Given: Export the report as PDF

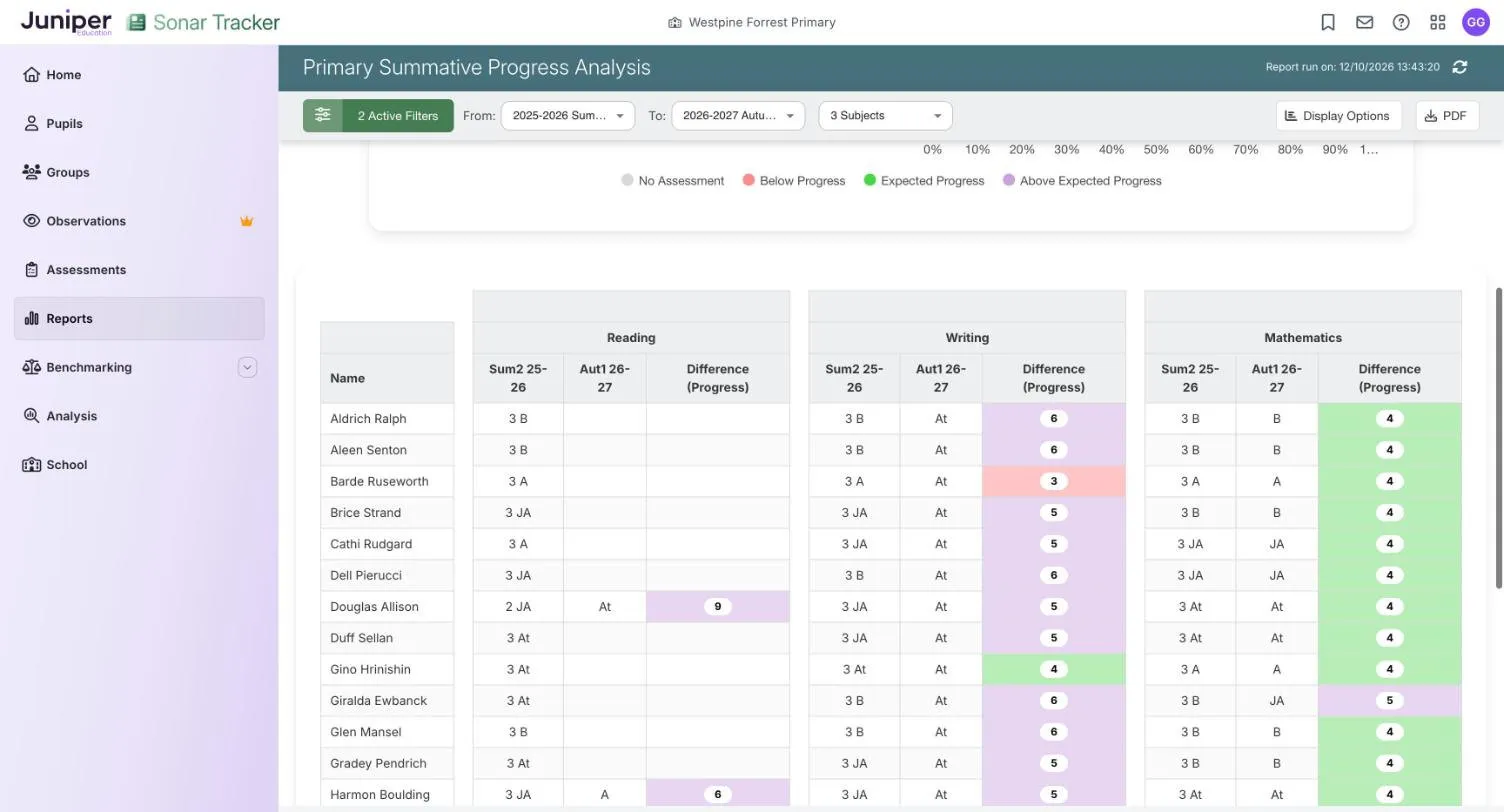Looking at the screenshot, I should coord(1446,116).
